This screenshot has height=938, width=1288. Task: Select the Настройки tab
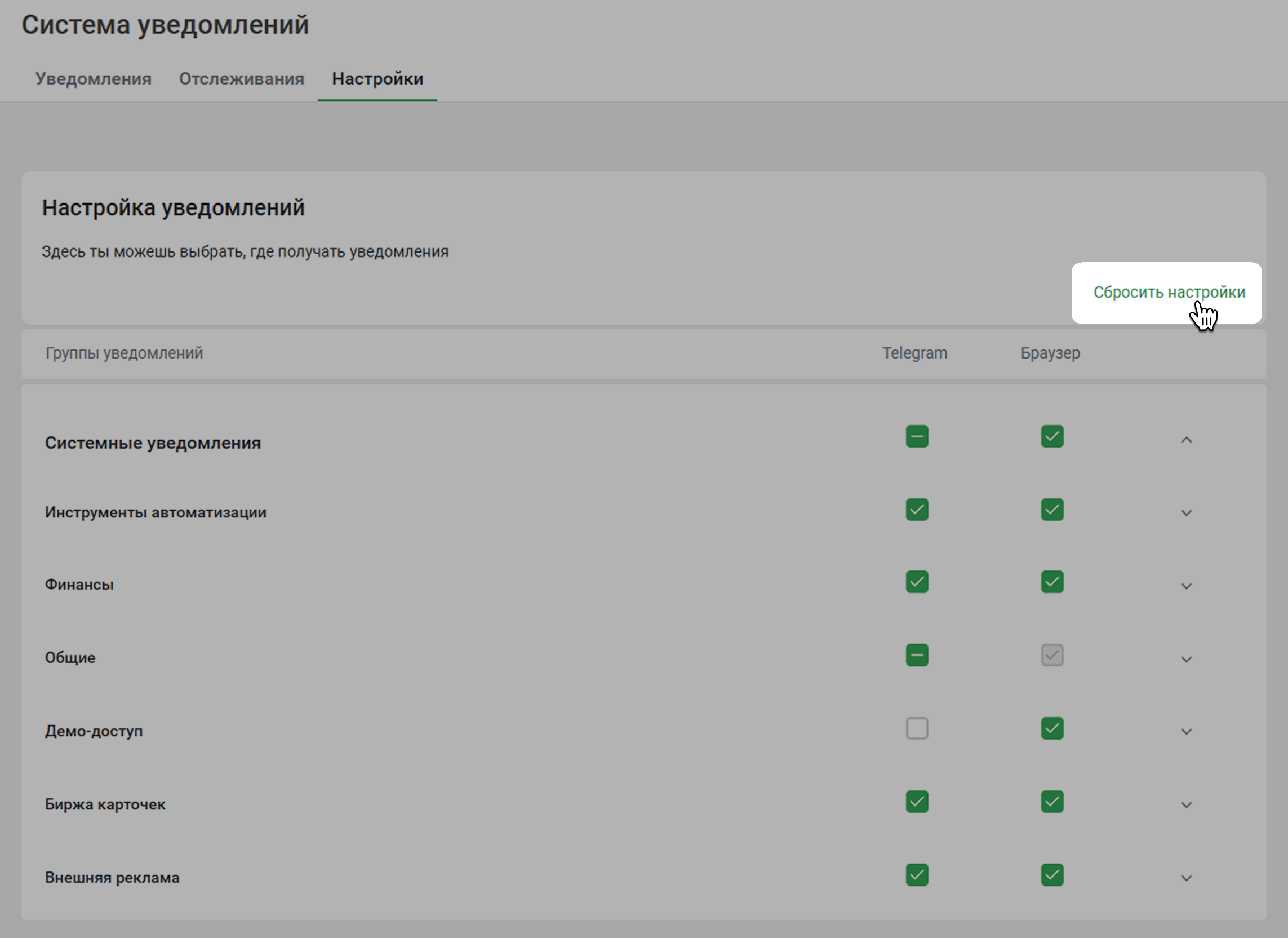(377, 78)
